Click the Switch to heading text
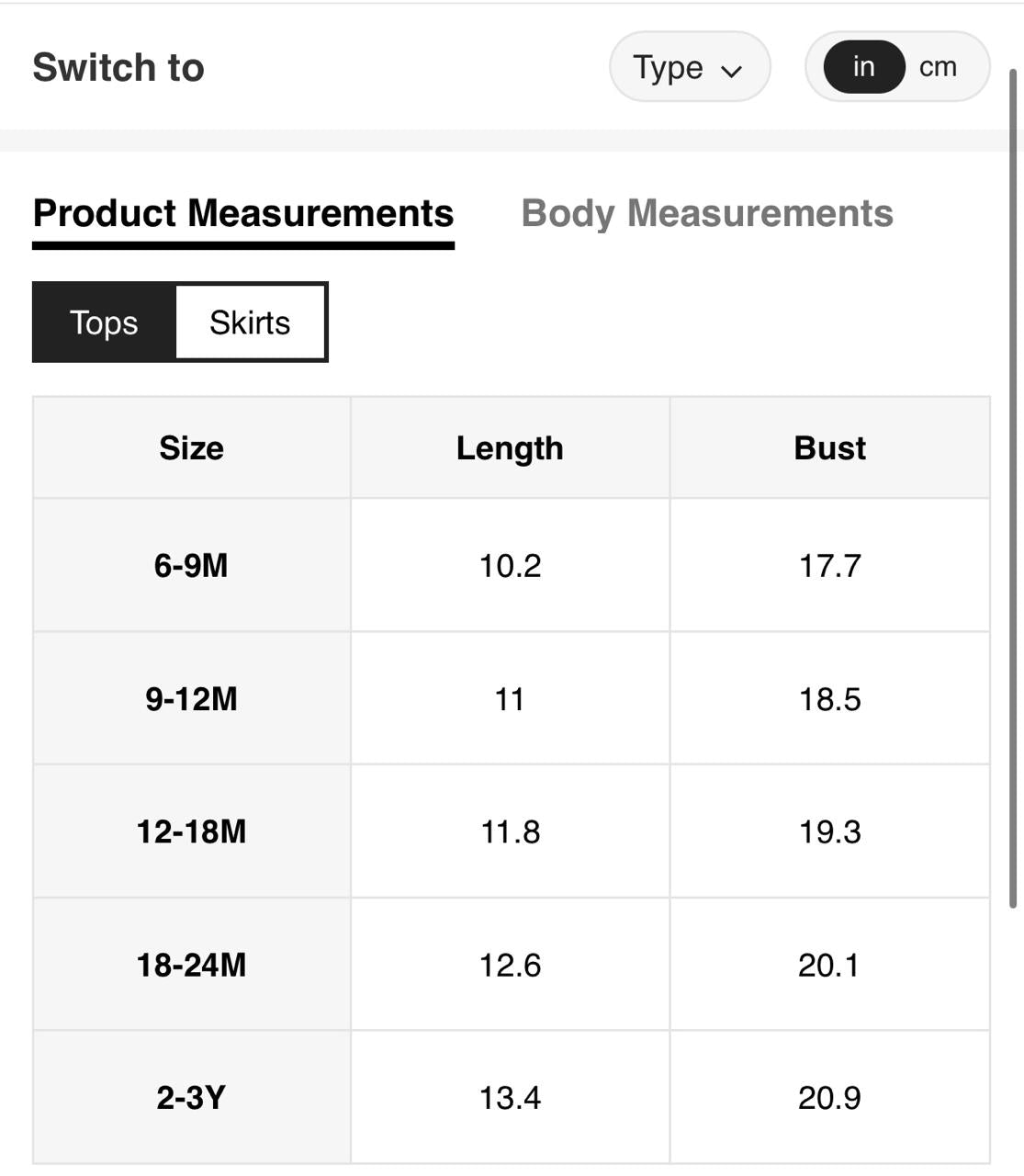Image resolution: width=1024 pixels, height=1176 pixels. (x=118, y=67)
